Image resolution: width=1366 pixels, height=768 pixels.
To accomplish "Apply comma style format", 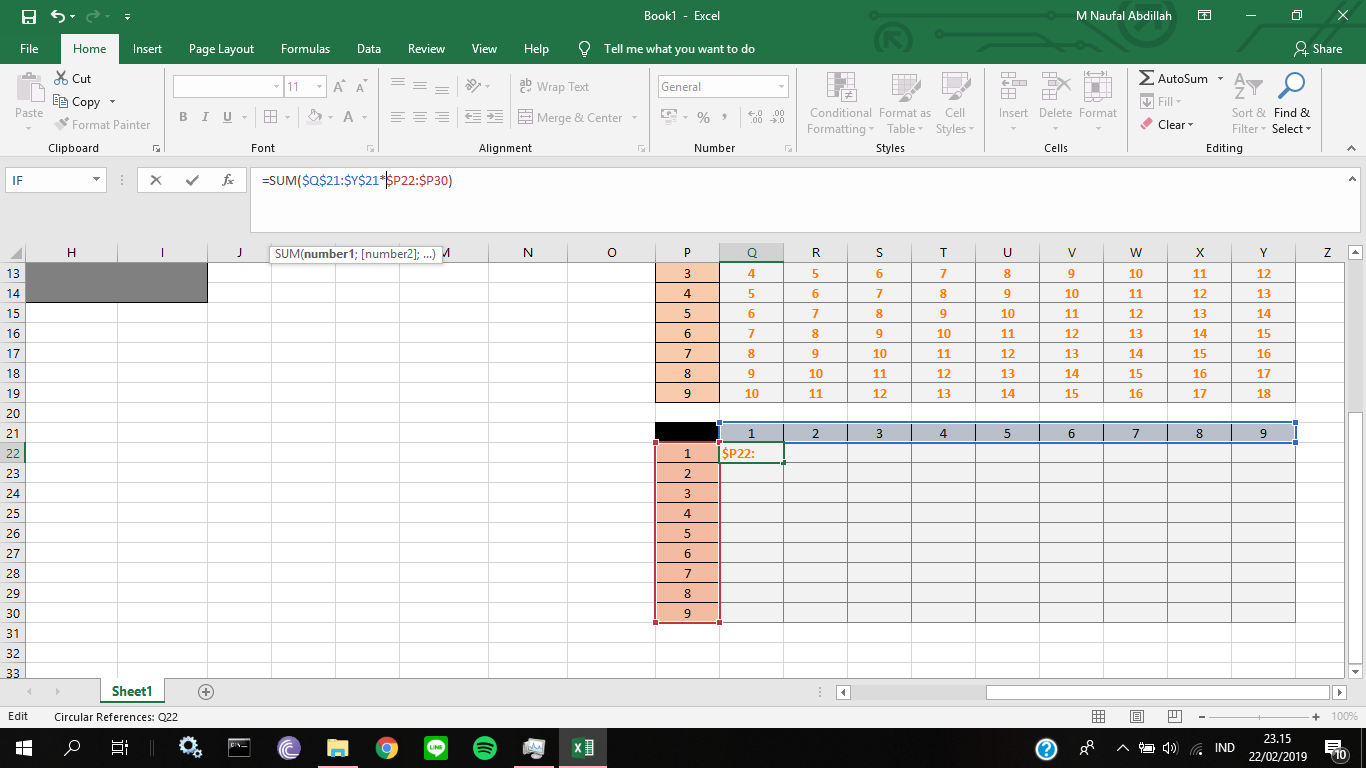I will 724,117.
